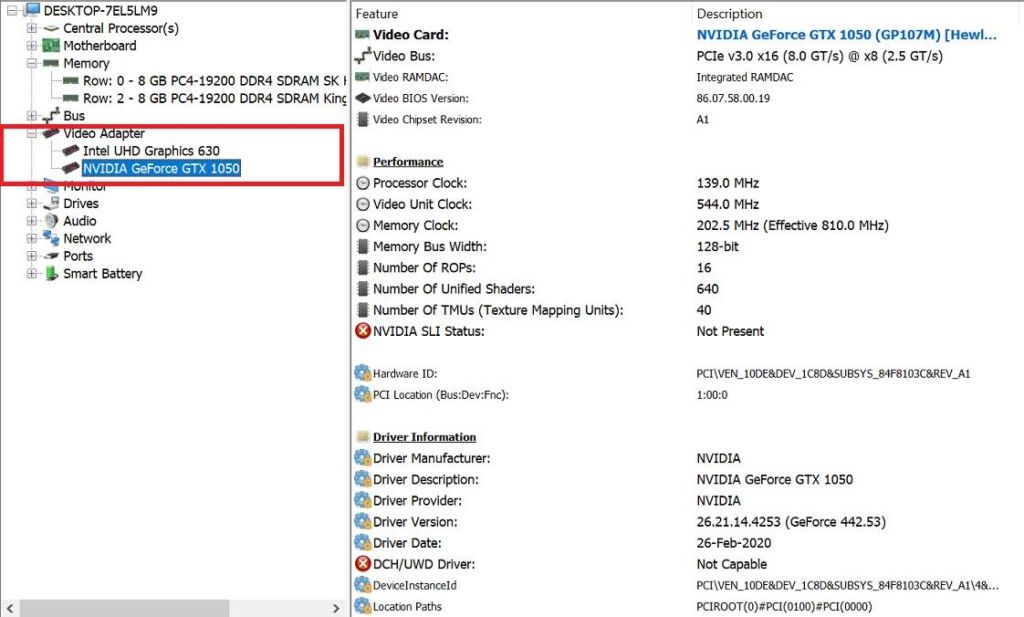
Task: Click the Intel UHD Graphics card icon
Action: 71,151
